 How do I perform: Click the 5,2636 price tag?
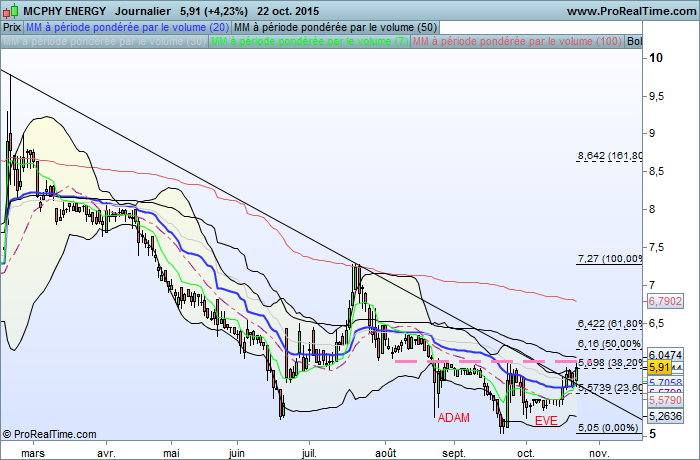pyautogui.click(x=665, y=416)
